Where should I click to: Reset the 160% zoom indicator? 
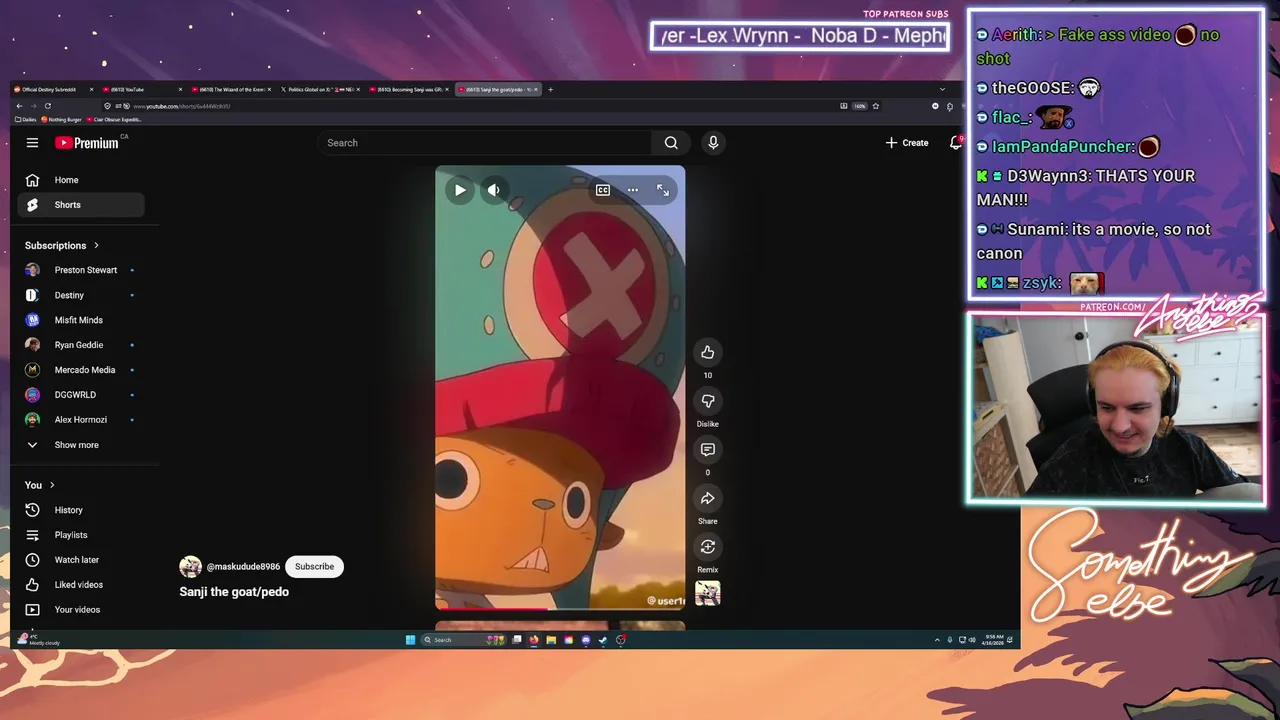pyautogui.click(x=859, y=106)
